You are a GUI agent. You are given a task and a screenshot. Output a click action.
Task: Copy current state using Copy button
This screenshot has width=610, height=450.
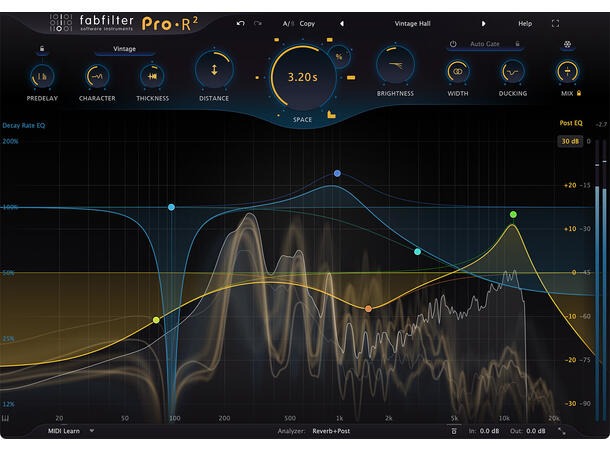[307, 24]
